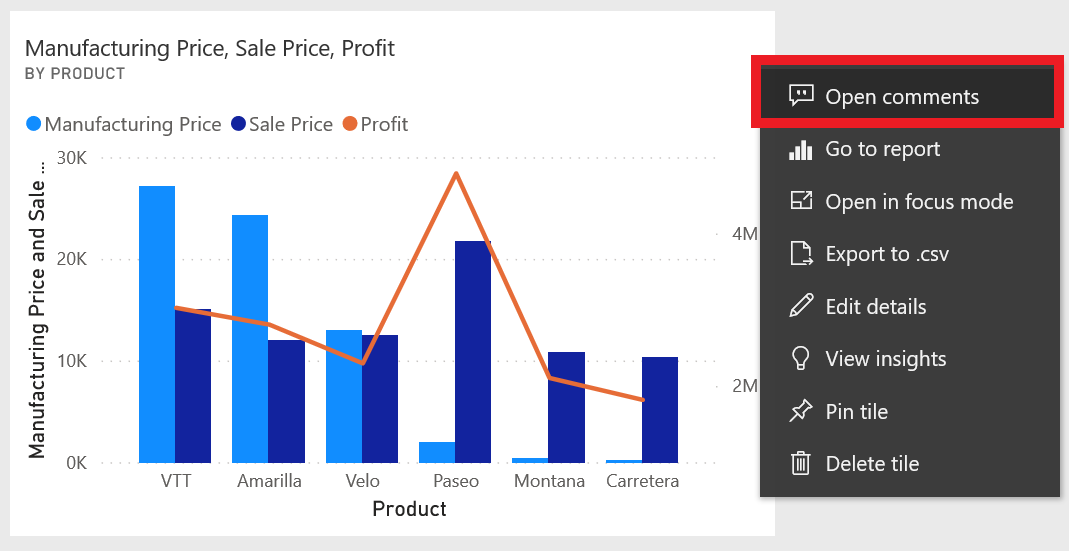Click the tile title Manufacturing Price, Sale Price, Profit
1069x551 pixels.
(x=210, y=48)
